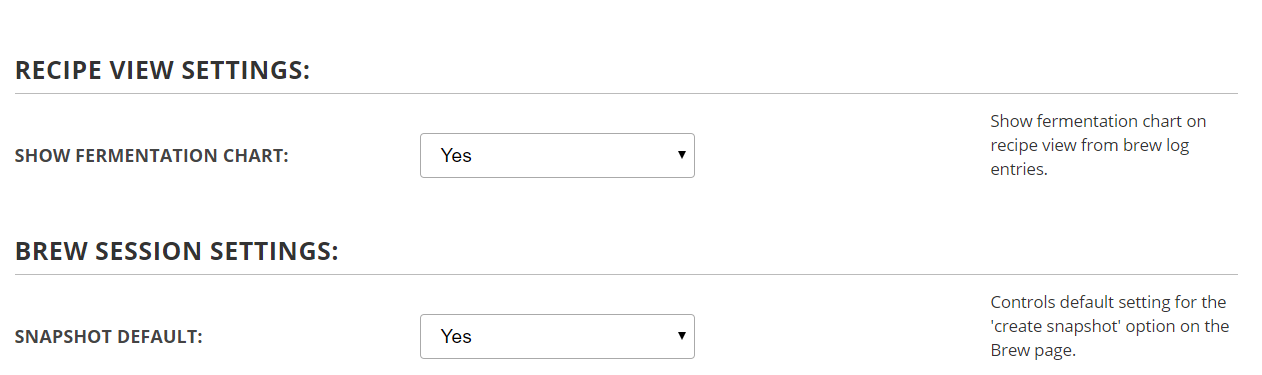The height and width of the screenshot is (375, 1262).
Task: Open the Show Fermentation Chart dropdown
Action: (557, 155)
